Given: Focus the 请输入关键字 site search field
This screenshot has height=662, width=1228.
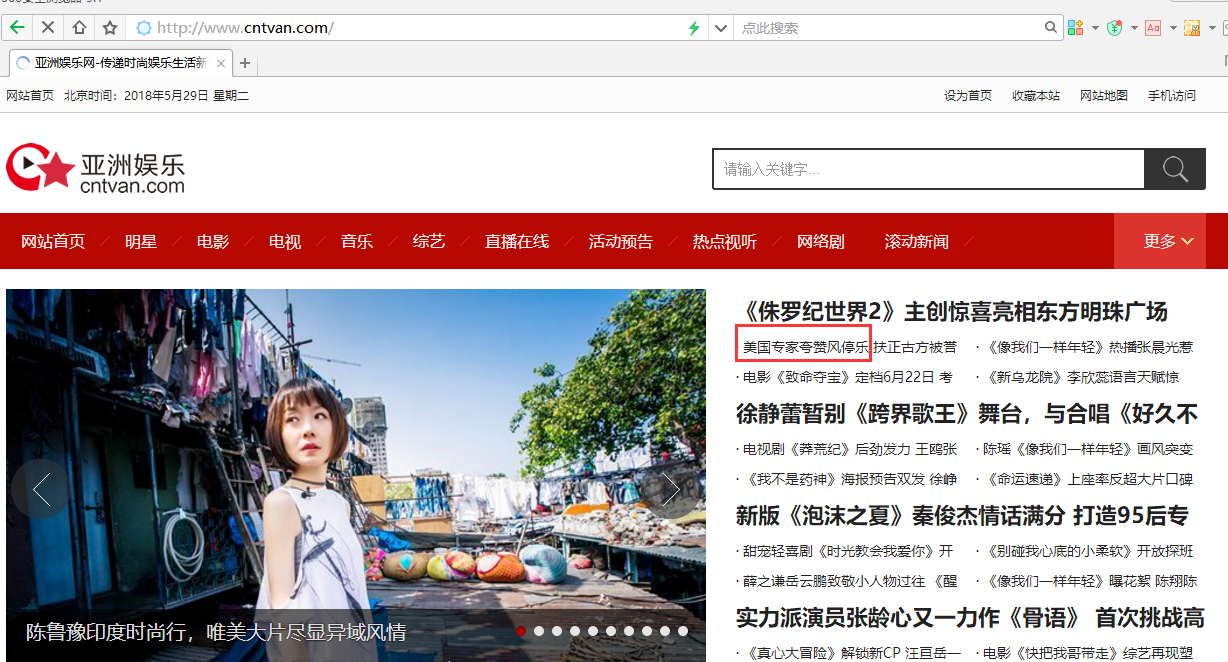Looking at the screenshot, I should pyautogui.click(x=928, y=169).
